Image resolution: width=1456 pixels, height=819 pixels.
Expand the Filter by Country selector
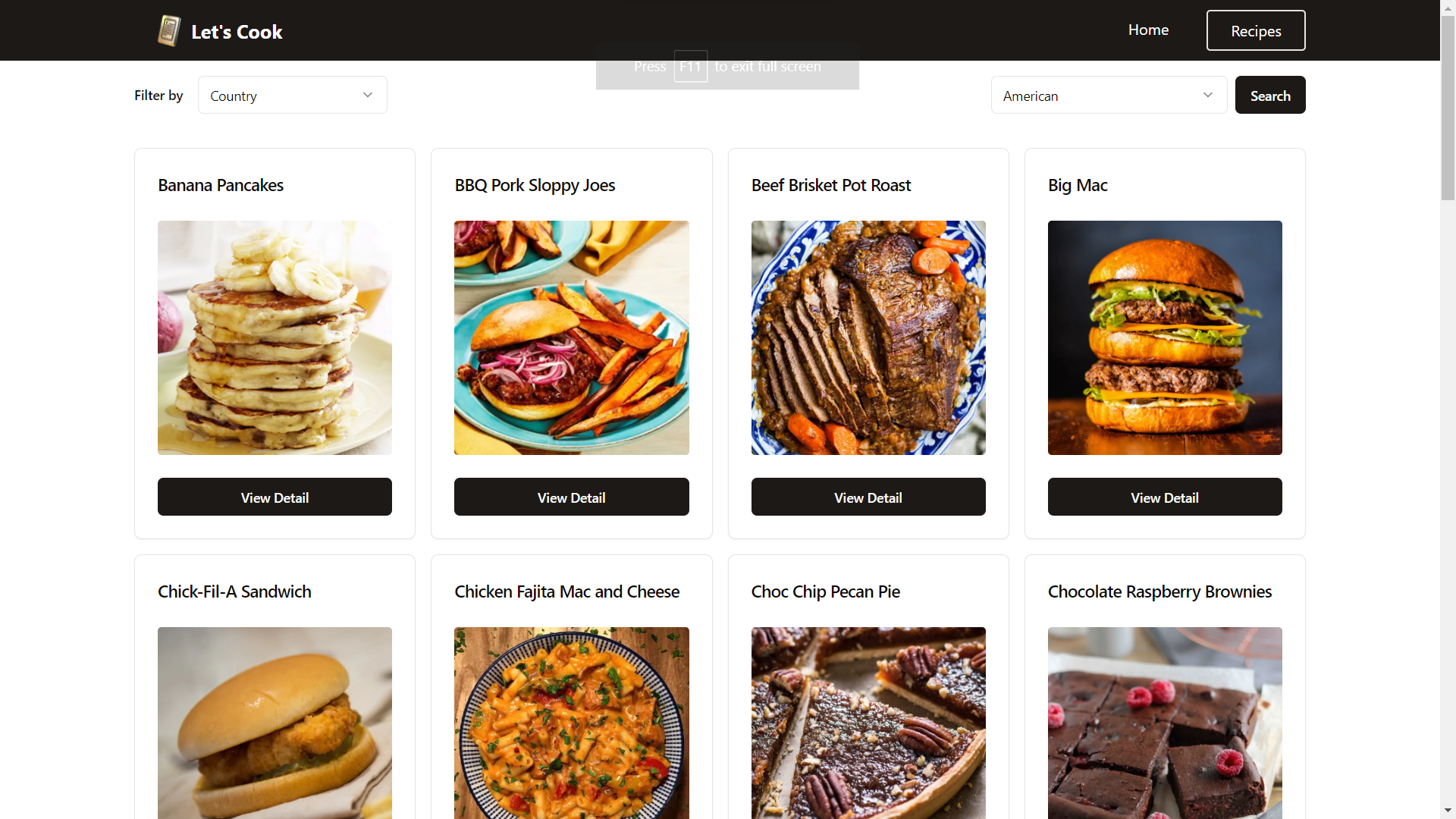point(291,95)
